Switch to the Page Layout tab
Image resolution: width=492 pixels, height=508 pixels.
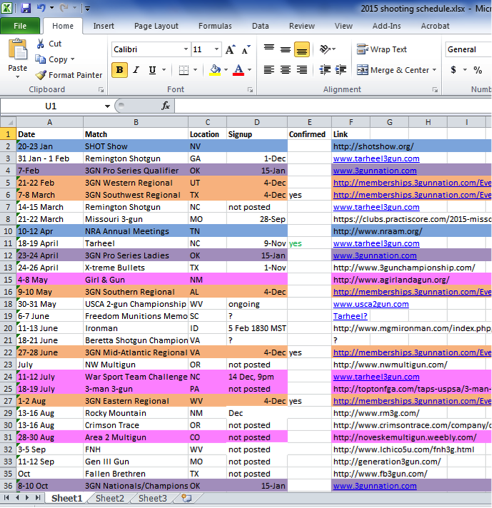tap(156, 26)
